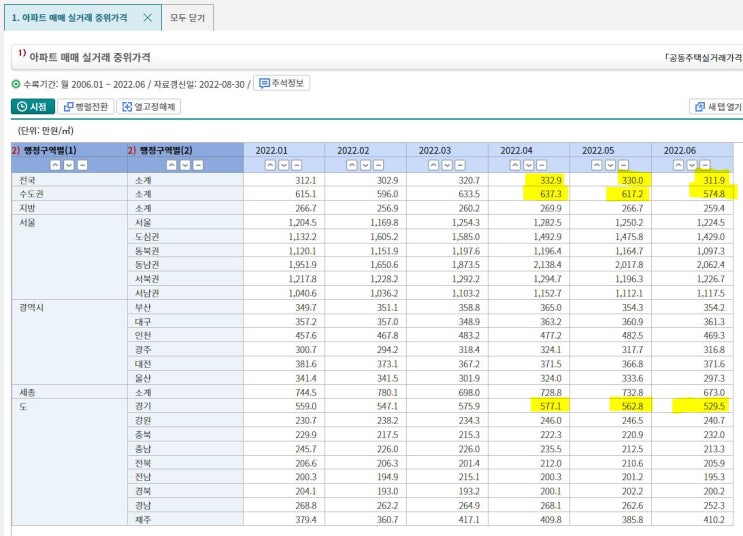Click the minus icon under 행정구역별(1)
This screenshot has width=743, height=536.
[82, 165]
